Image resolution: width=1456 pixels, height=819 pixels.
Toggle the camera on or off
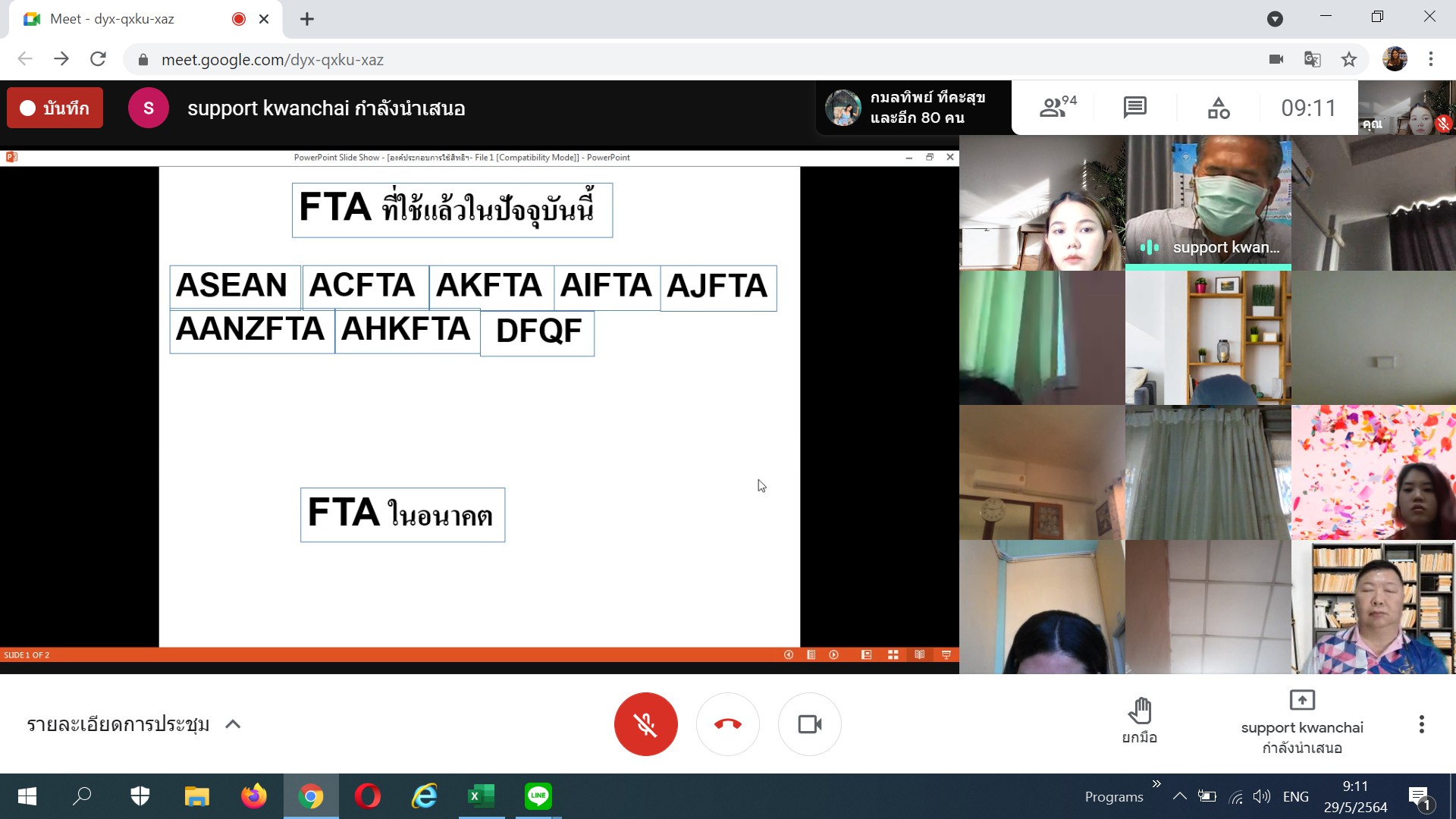tap(809, 724)
